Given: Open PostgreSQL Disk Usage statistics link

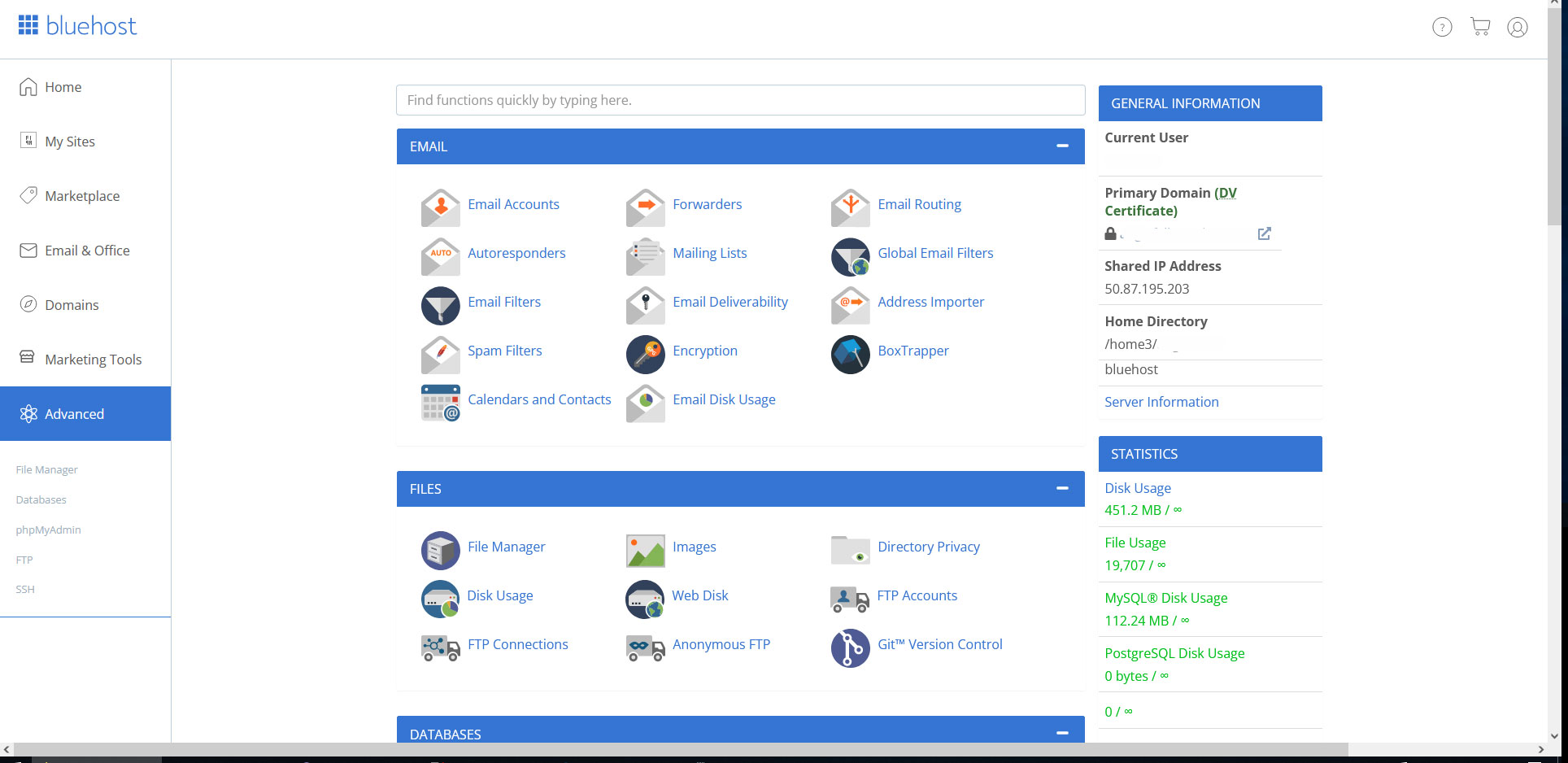Looking at the screenshot, I should click(1174, 653).
